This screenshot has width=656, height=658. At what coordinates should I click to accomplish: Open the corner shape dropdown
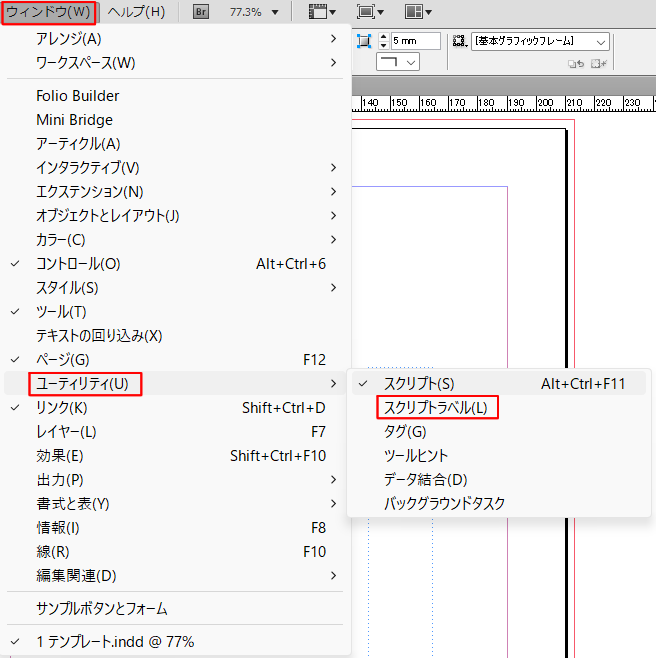tap(397, 62)
